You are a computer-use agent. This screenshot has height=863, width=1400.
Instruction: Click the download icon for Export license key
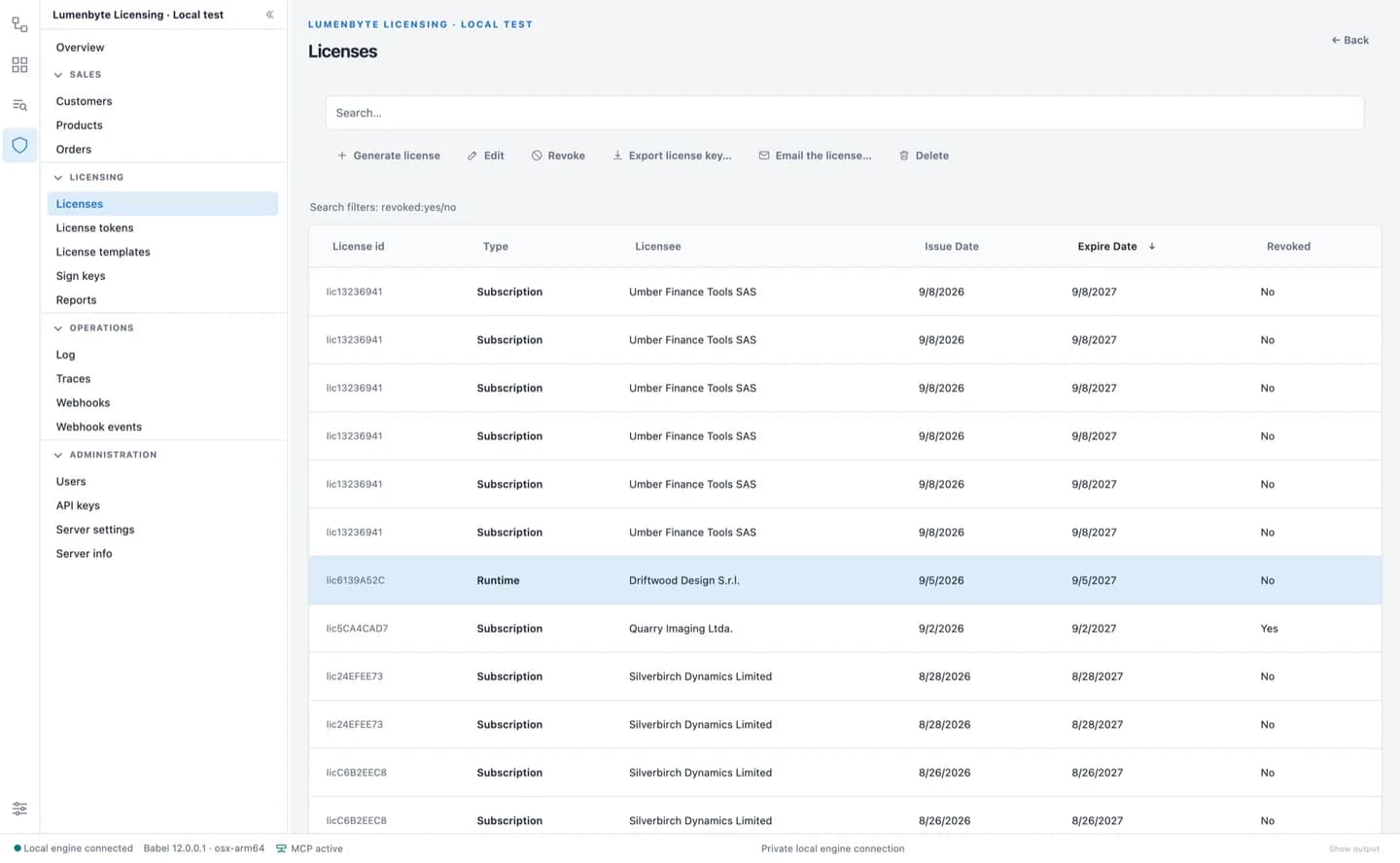(x=617, y=155)
